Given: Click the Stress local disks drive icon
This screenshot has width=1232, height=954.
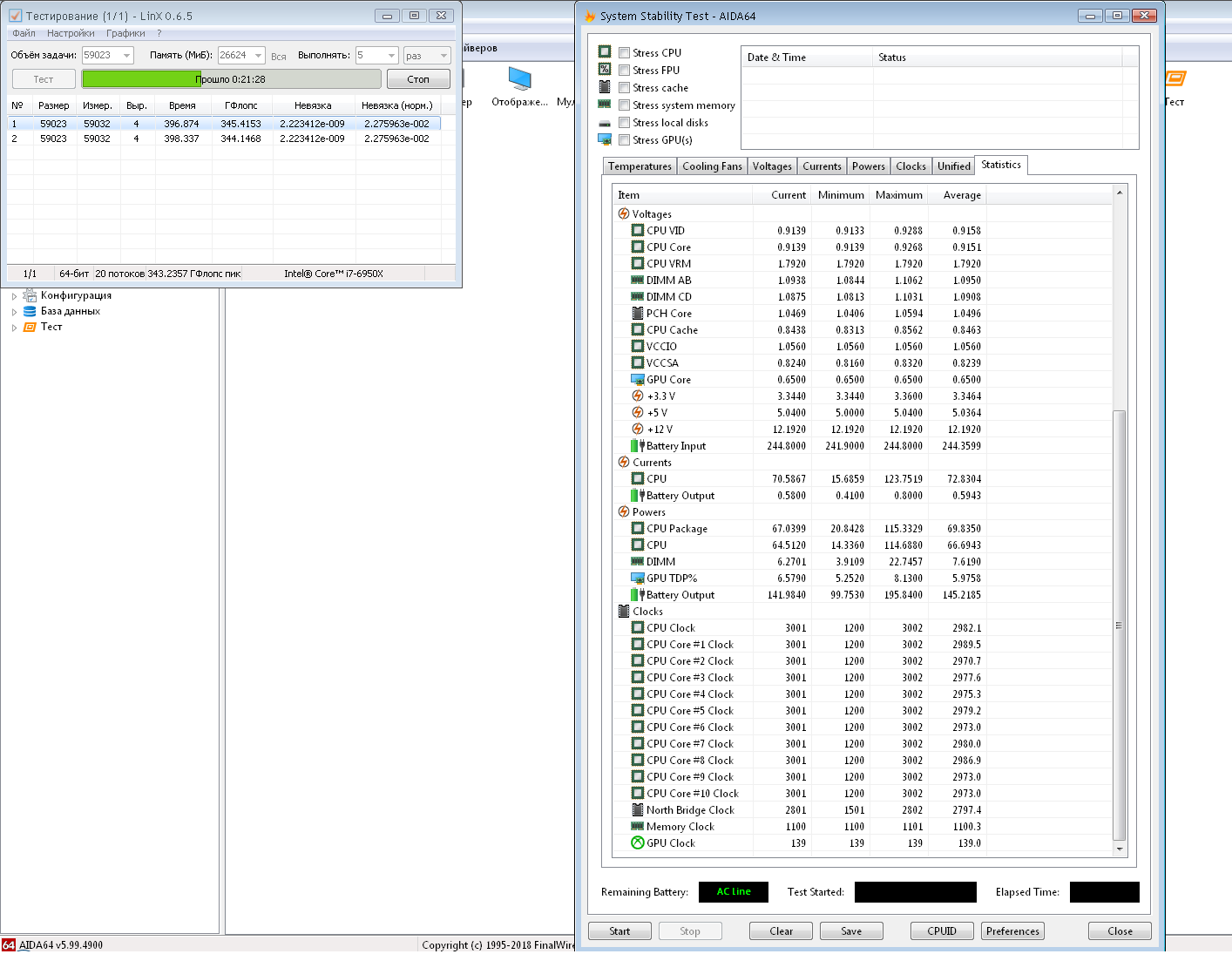Looking at the screenshot, I should tap(605, 123).
